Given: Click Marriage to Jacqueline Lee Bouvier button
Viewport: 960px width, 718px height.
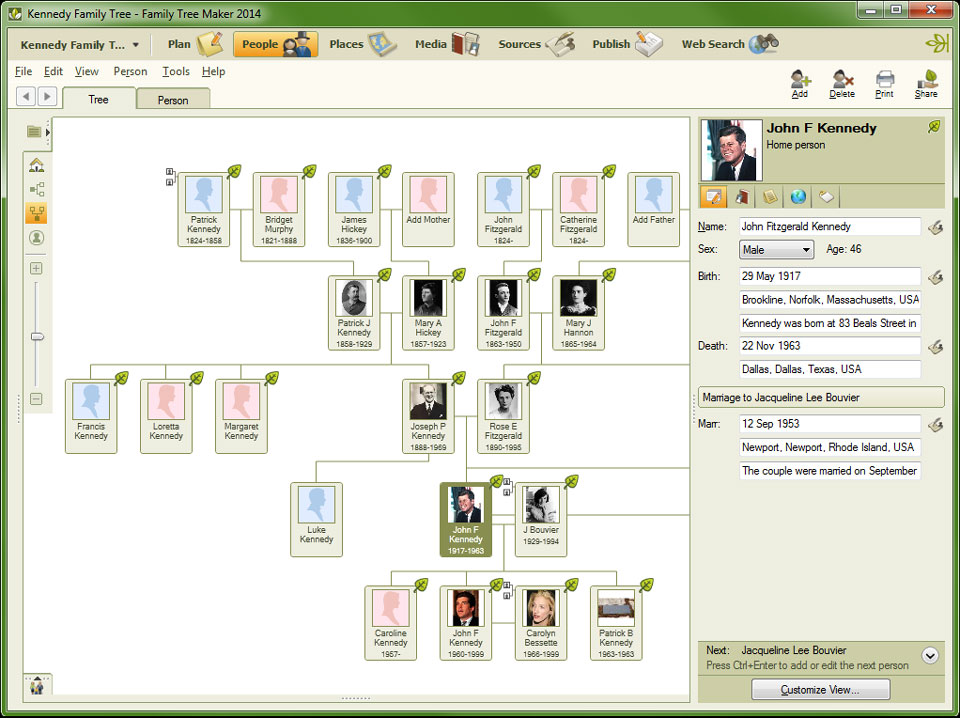Looking at the screenshot, I should [821, 397].
